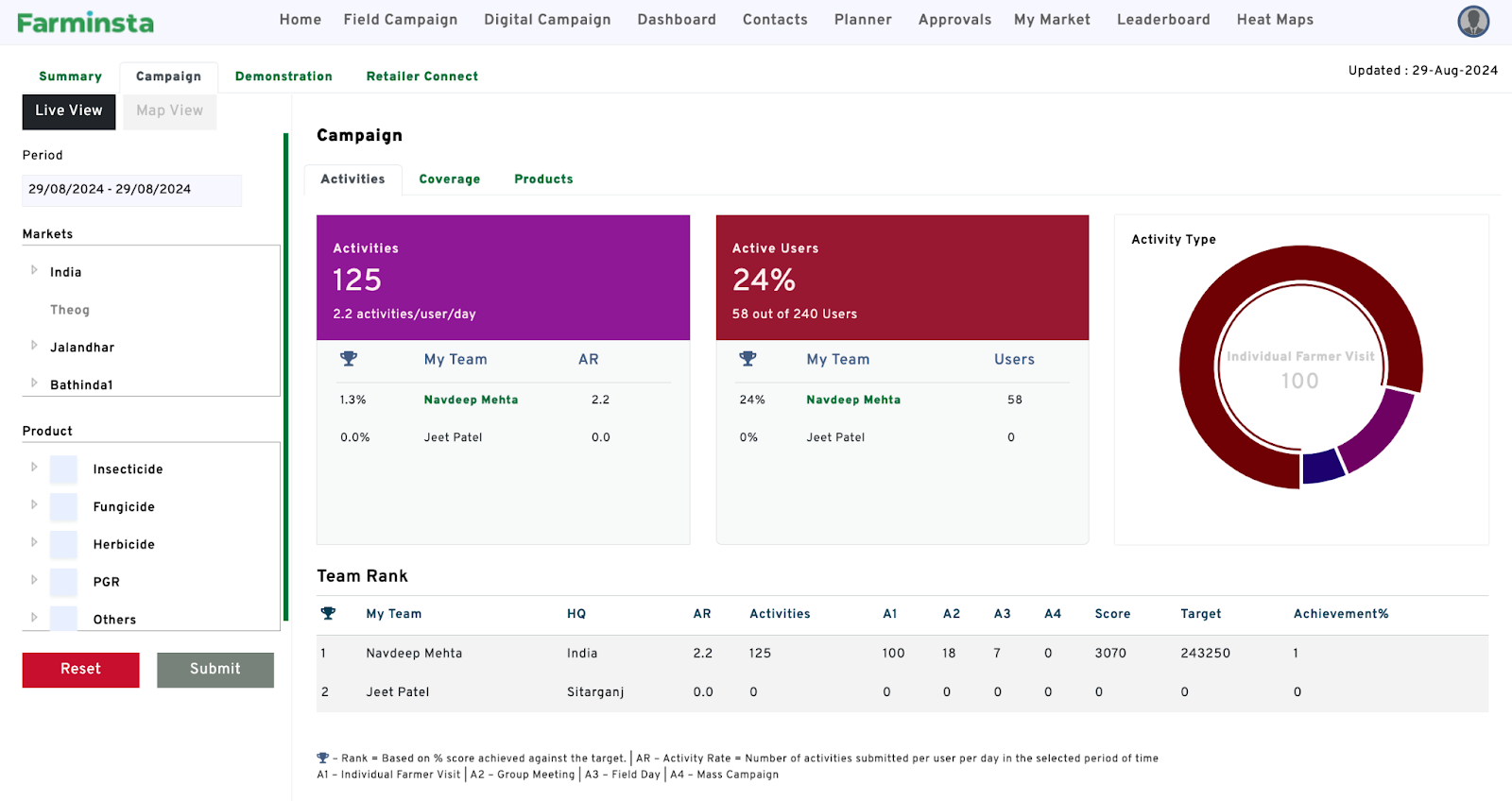Expand the India market node

click(34, 271)
